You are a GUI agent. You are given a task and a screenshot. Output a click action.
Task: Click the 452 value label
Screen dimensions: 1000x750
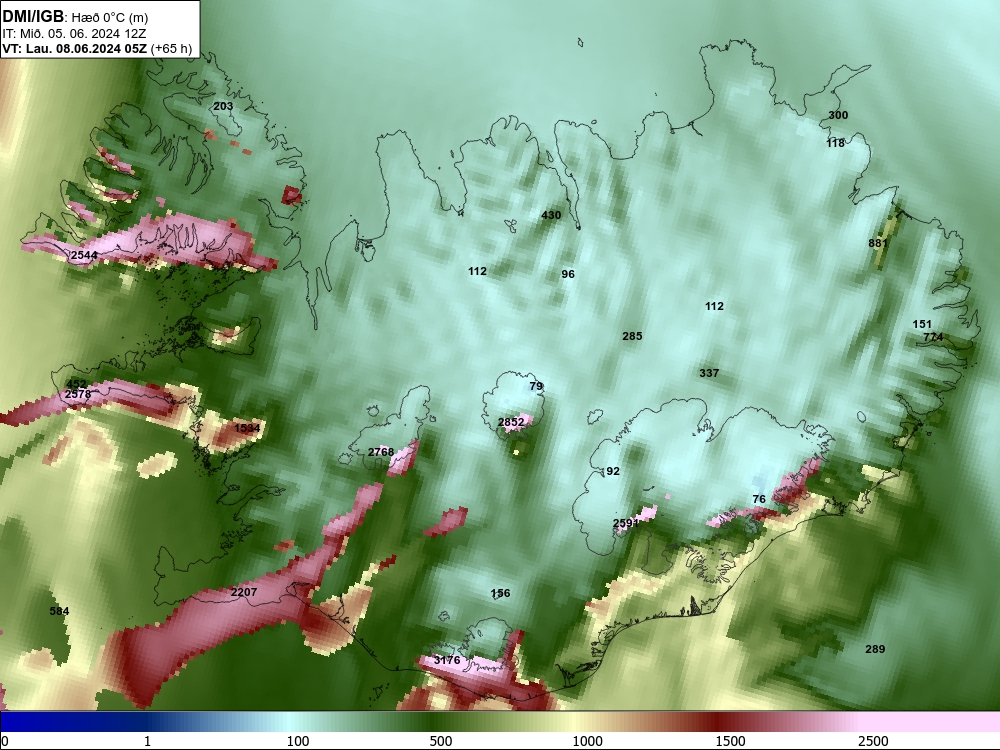tap(76, 384)
